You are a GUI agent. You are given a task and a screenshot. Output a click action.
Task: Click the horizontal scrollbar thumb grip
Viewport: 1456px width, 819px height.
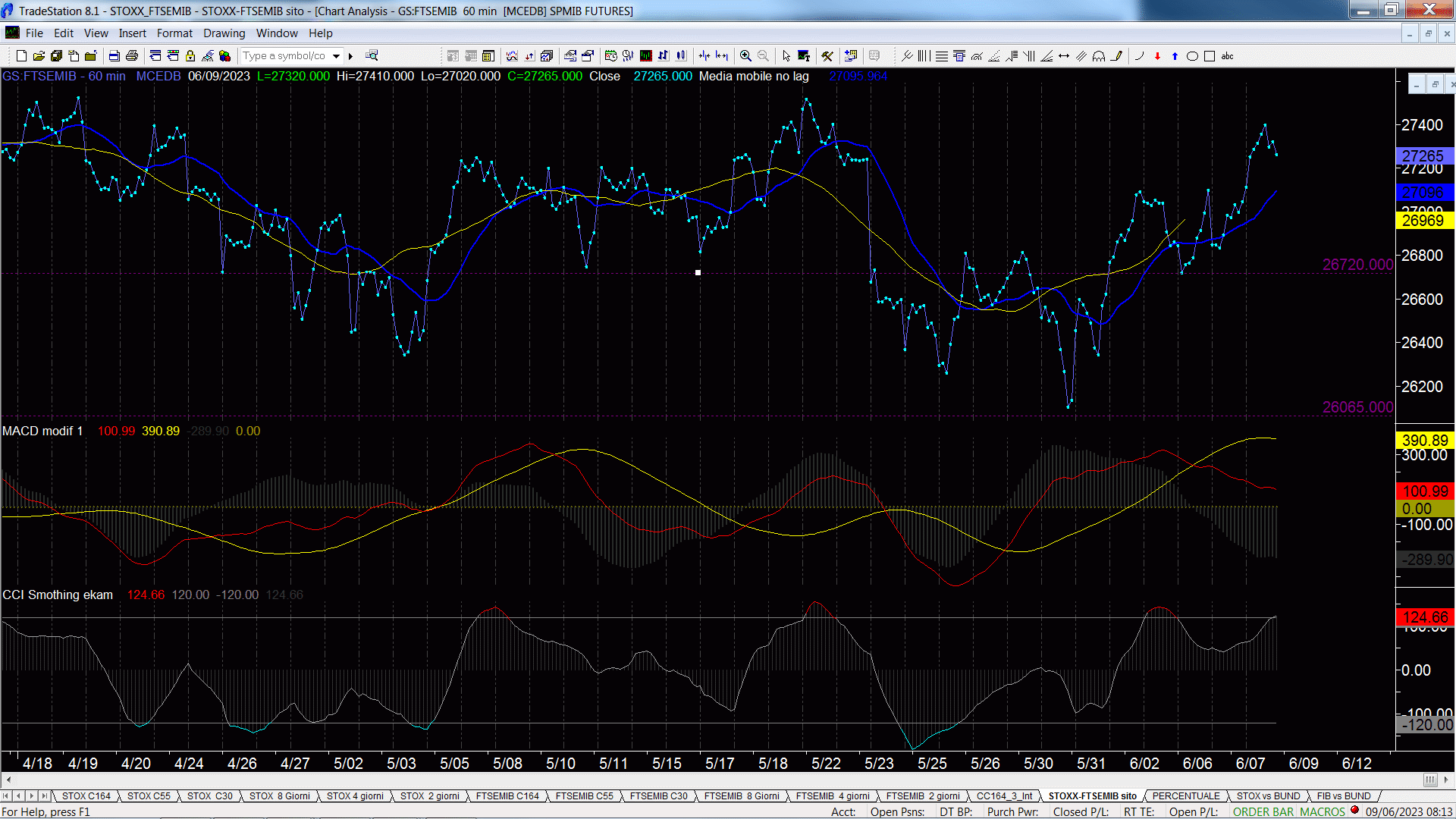pos(1430,780)
